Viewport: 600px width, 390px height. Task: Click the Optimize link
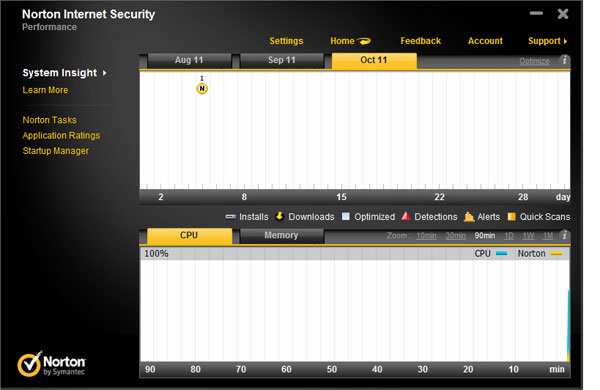pos(534,61)
